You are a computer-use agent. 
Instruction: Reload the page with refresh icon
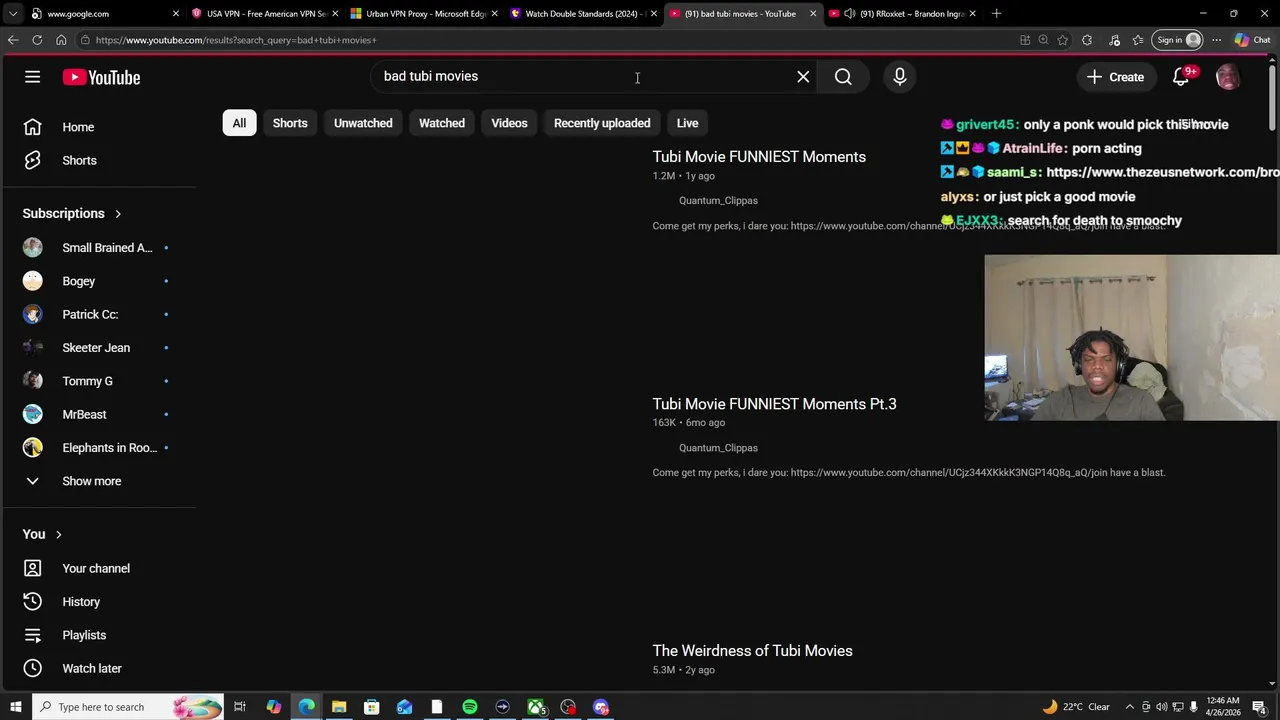click(37, 40)
